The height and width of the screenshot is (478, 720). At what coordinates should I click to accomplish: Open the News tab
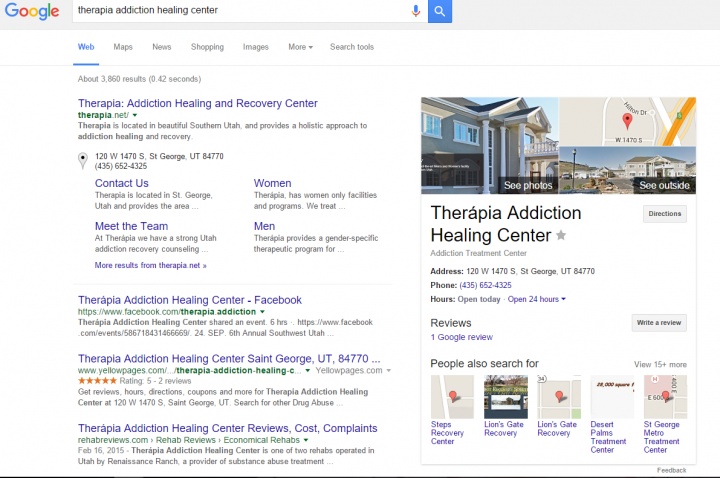point(162,47)
